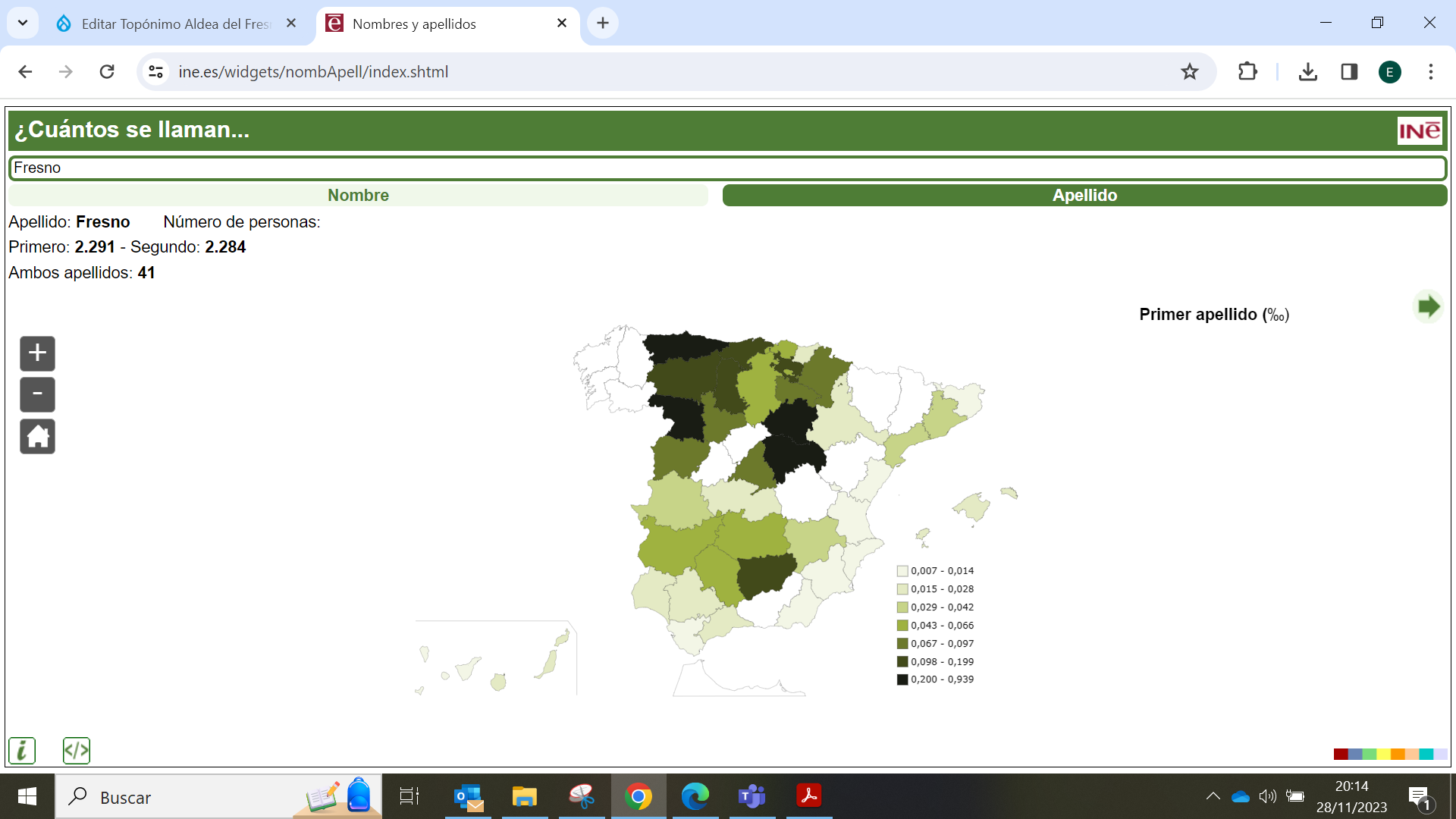Viewport: 1456px width, 819px height.
Task: Open the embed code icon
Action: 77,751
